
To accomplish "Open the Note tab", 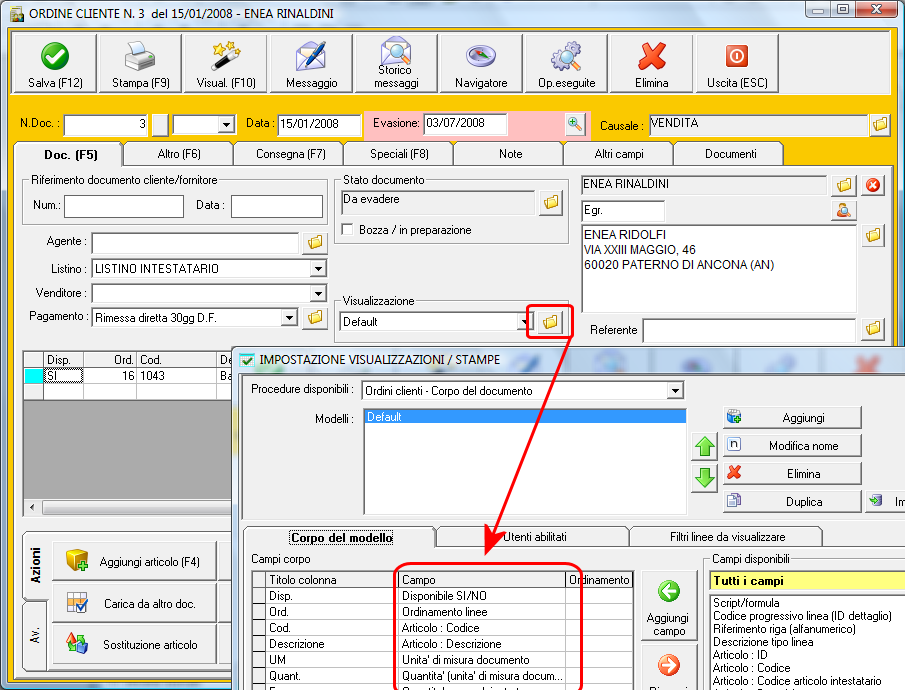I will click(x=510, y=154).
